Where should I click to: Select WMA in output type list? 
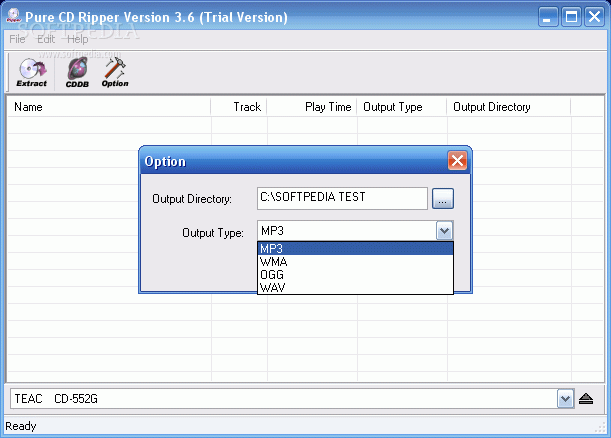(x=355, y=261)
